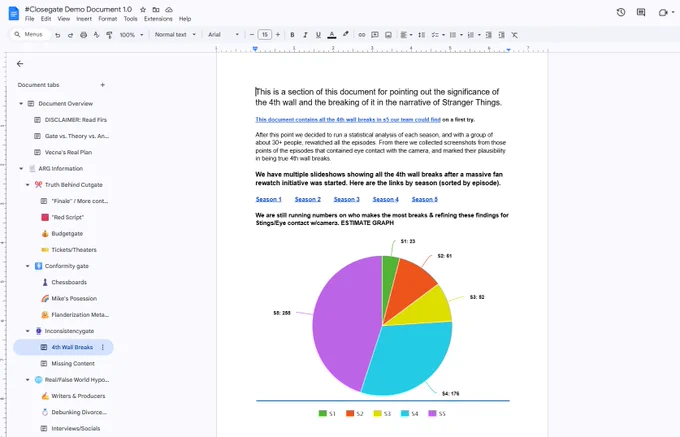The width and height of the screenshot is (680, 437).
Task: Toggle Bold formatting
Action: (292, 35)
